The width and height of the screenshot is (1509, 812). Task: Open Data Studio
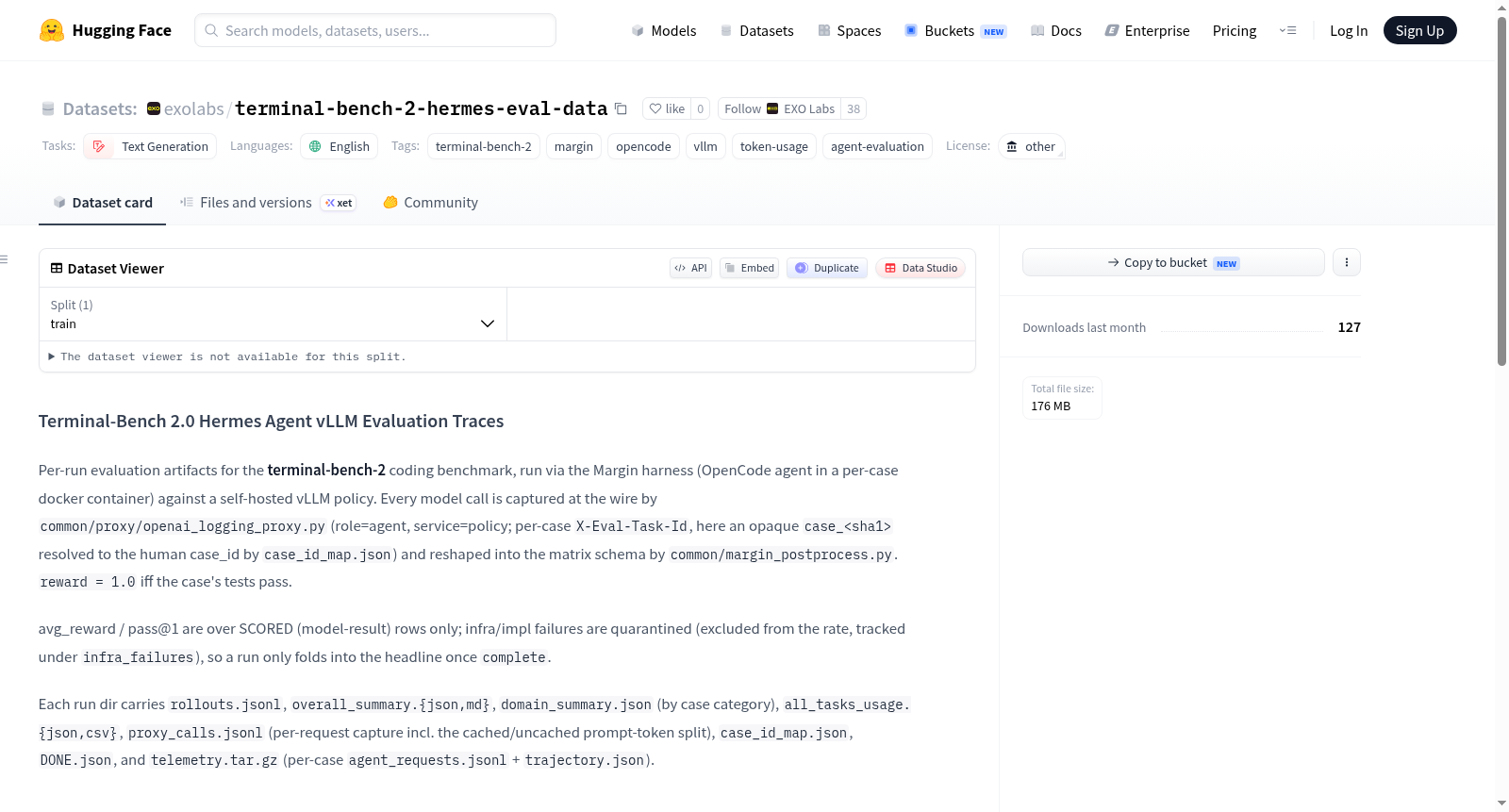(x=920, y=268)
